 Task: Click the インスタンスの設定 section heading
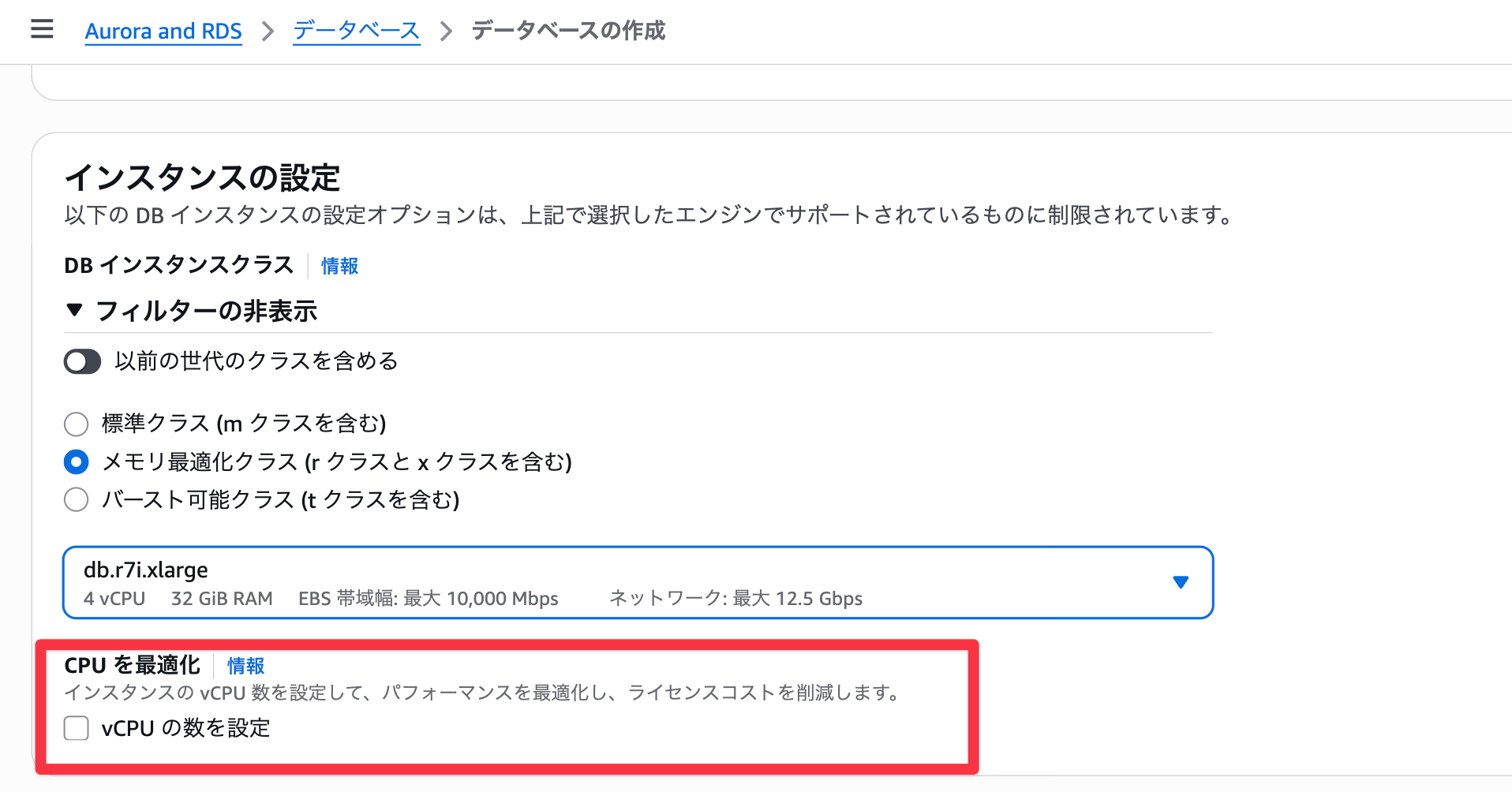(202, 177)
